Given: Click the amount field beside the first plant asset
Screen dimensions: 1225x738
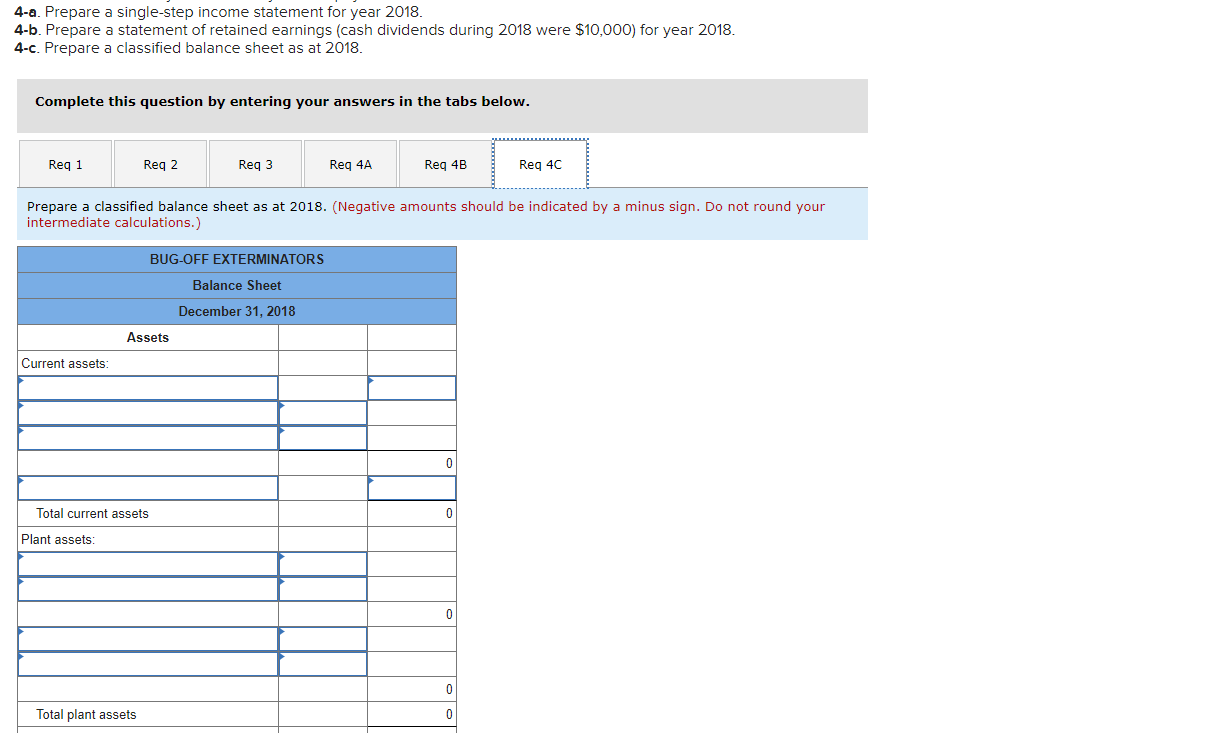Looking at the screenshot, I should click(x=322, y=563).
